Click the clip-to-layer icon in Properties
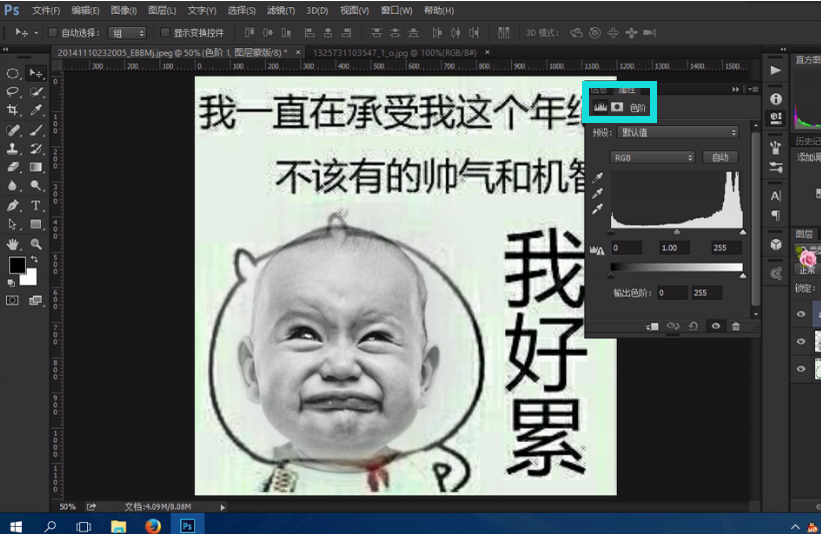821x534 pixels. click(x=652, y=326)
